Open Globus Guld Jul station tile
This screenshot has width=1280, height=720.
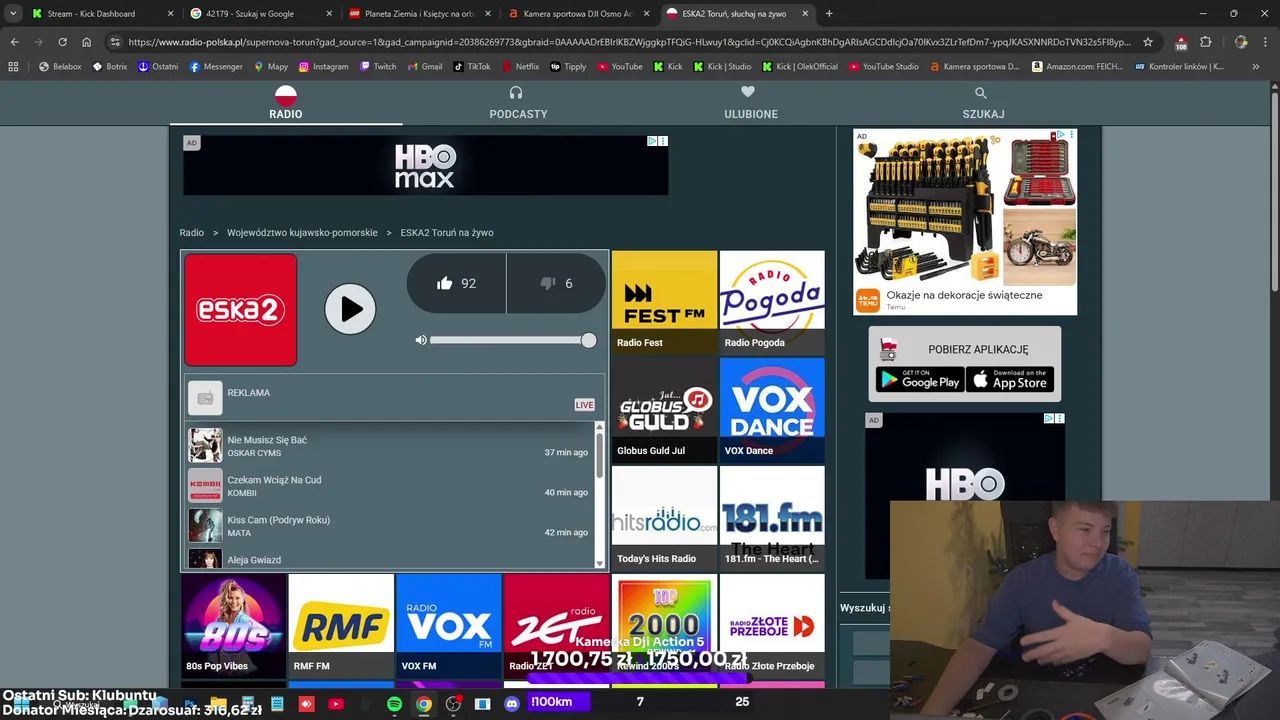(664, 410)
